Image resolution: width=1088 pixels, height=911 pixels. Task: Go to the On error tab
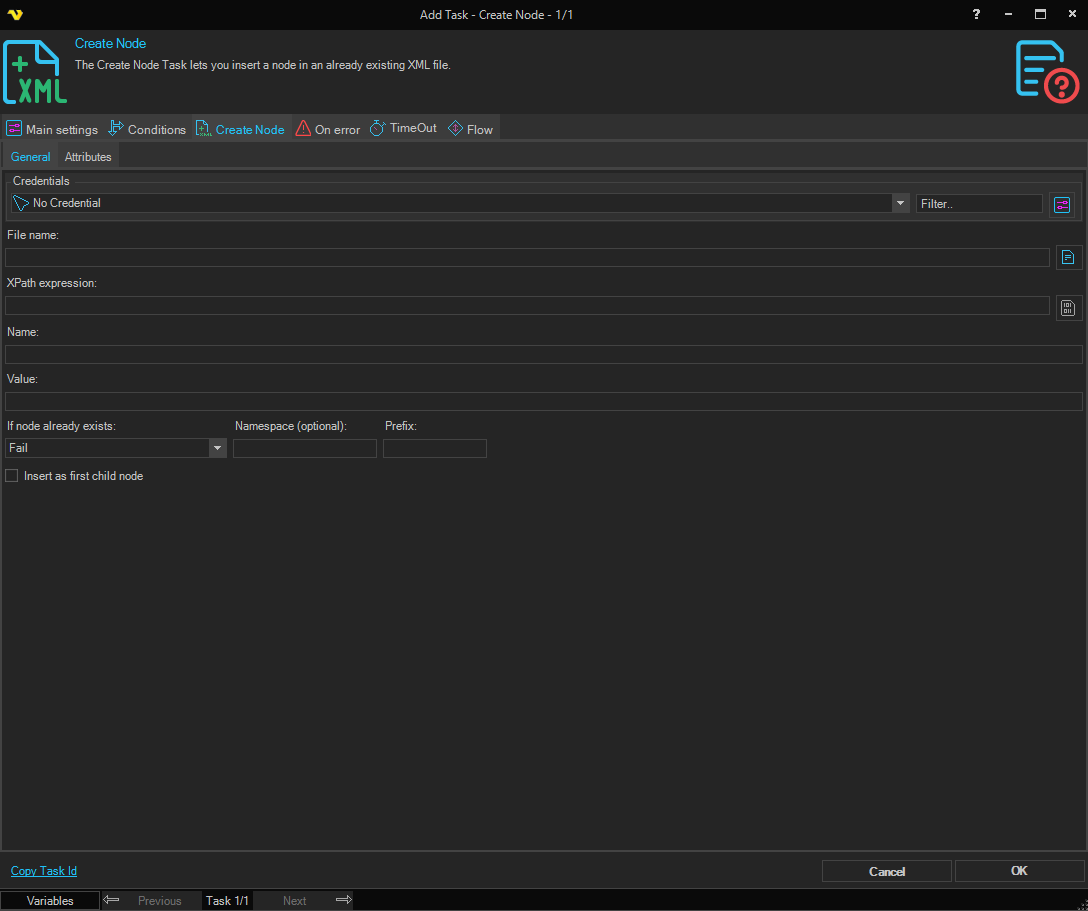point(327,129)
